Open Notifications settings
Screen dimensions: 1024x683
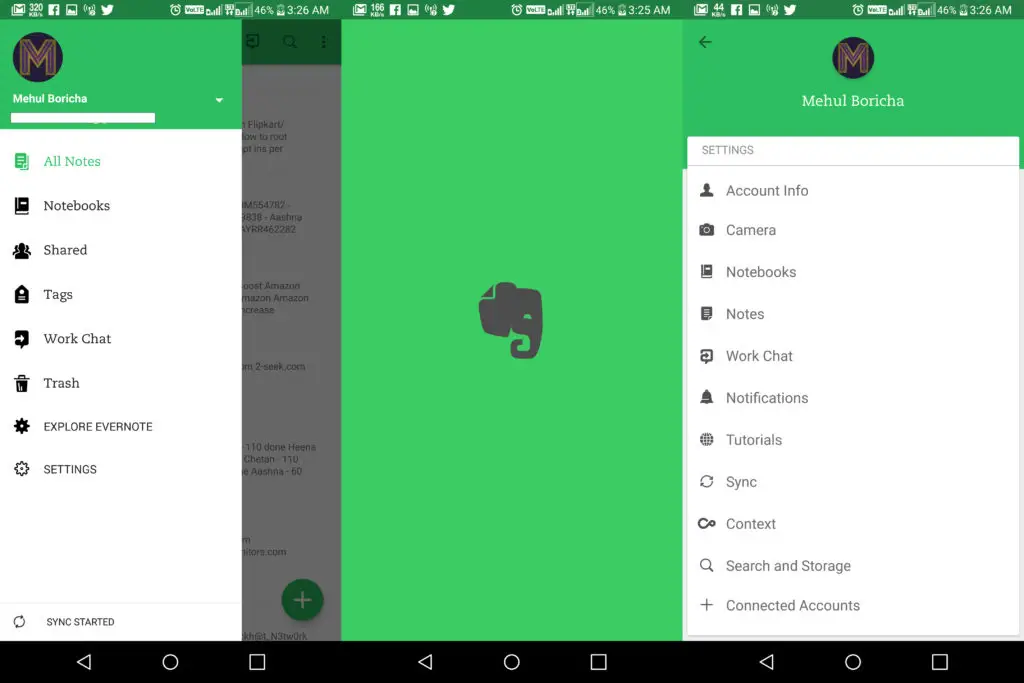(853, 398)
